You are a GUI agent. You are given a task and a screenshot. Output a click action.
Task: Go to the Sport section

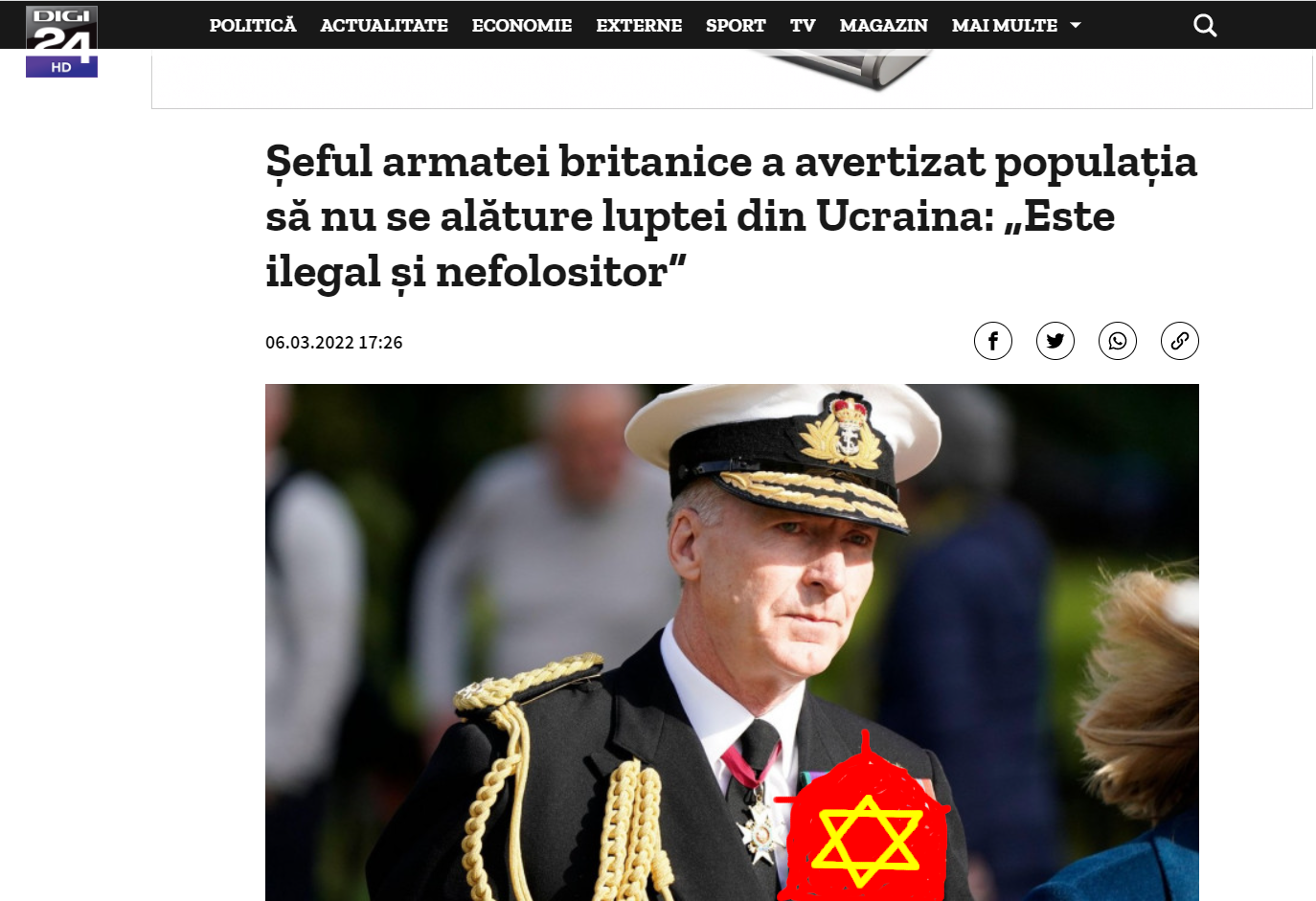pyautogui.click(x=736, y=25)
